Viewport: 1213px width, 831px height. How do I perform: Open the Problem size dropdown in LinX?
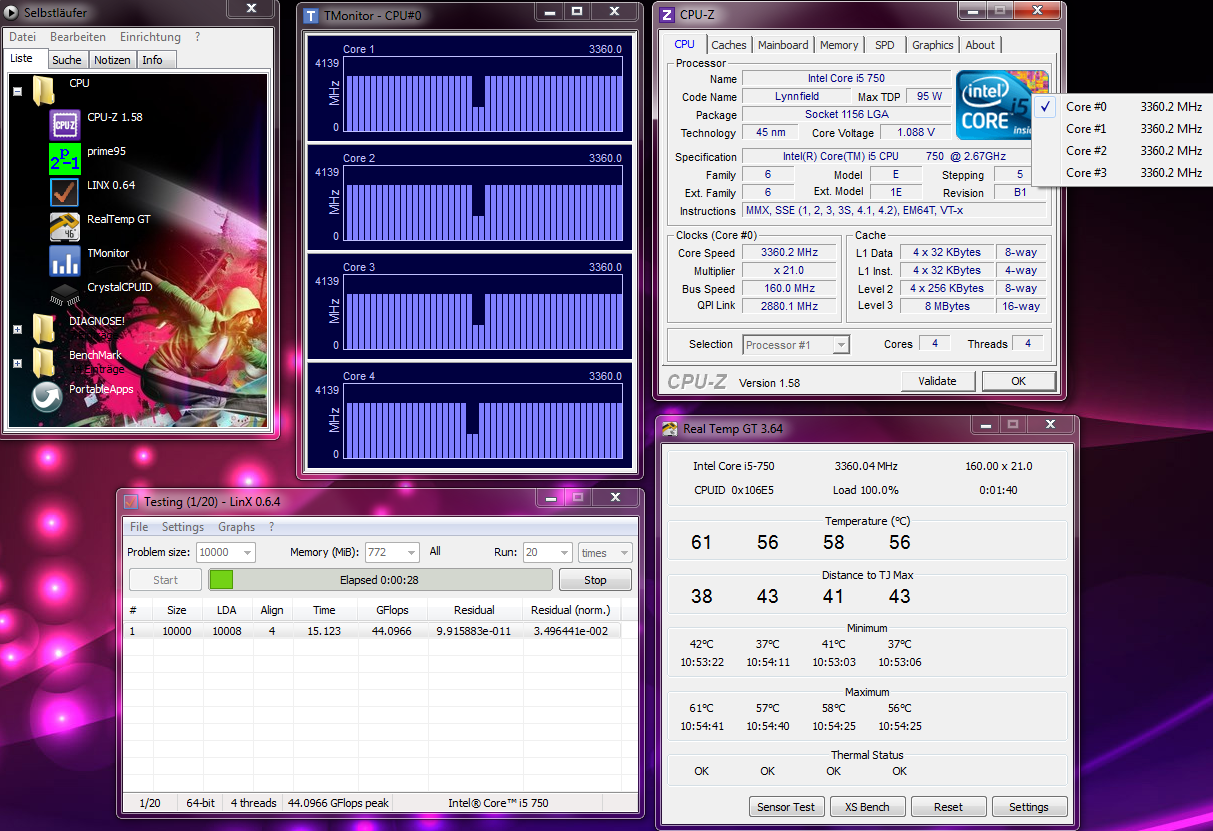225,552
